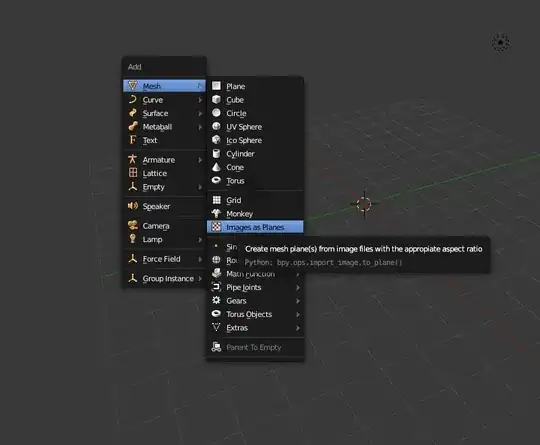The image size is (540, 445).
Task: Choose the Speaker entry text
Action: tap(156, 206)
